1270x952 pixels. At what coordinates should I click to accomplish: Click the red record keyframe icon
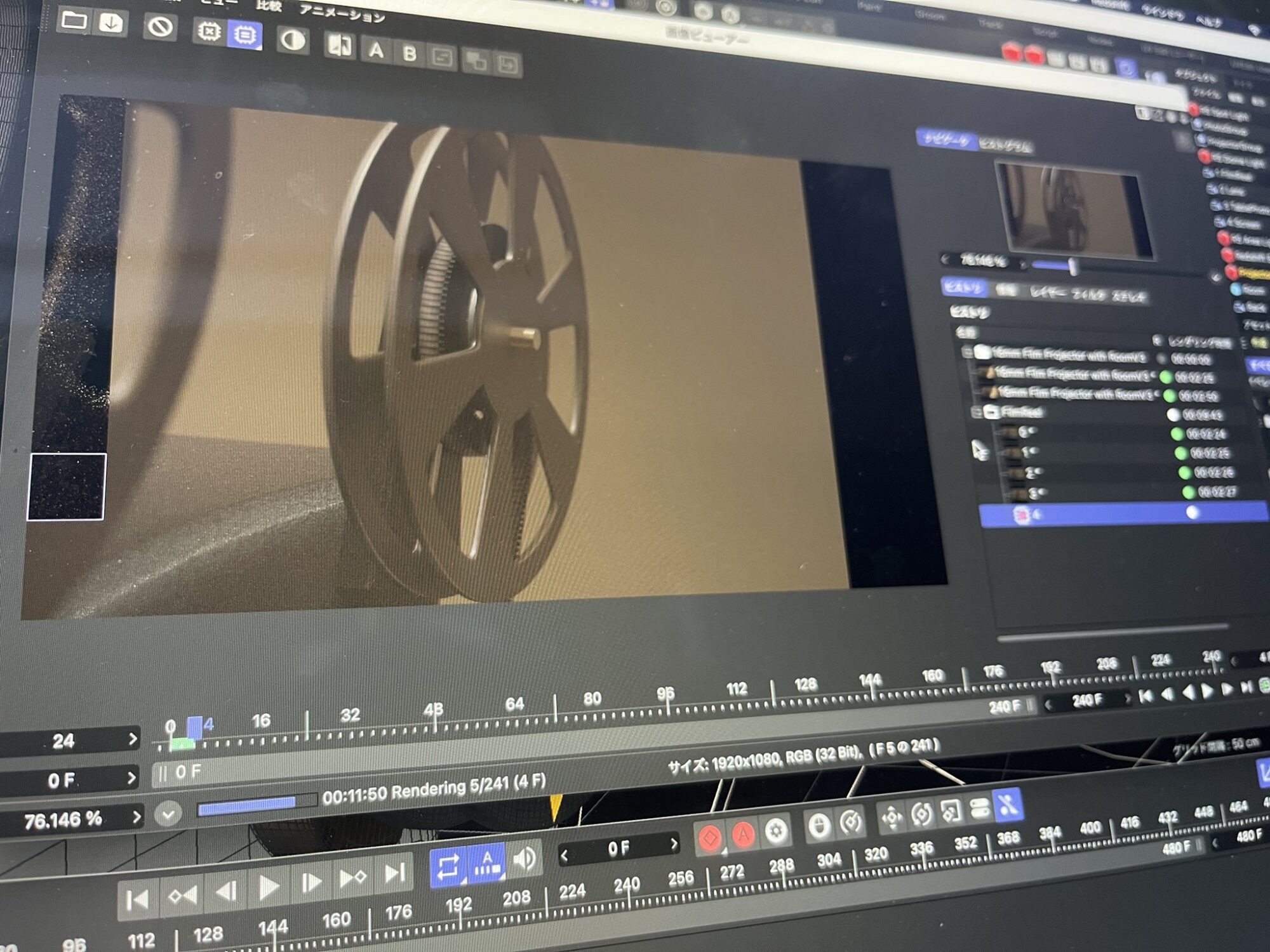(710, 837)
